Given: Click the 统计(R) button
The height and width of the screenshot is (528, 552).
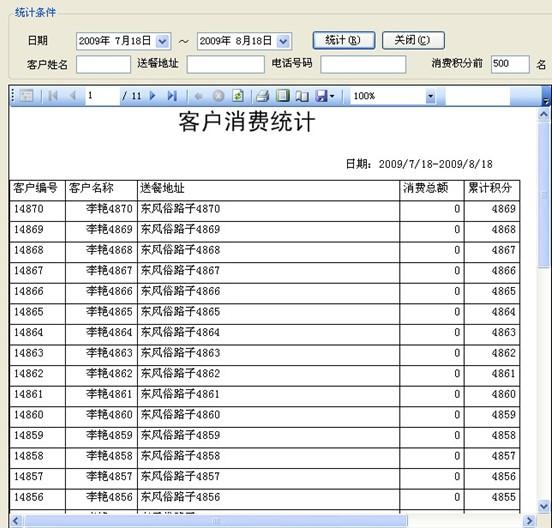Looking at the screenshot, I should coord(344,40).
